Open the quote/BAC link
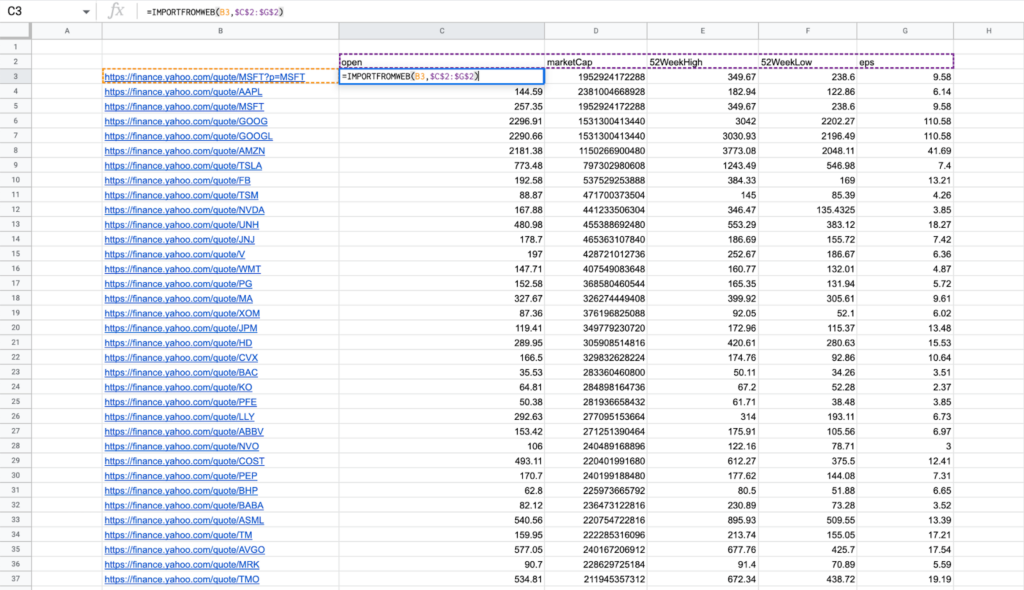Screen dimensions: 1024x590 tap(181, 373)
